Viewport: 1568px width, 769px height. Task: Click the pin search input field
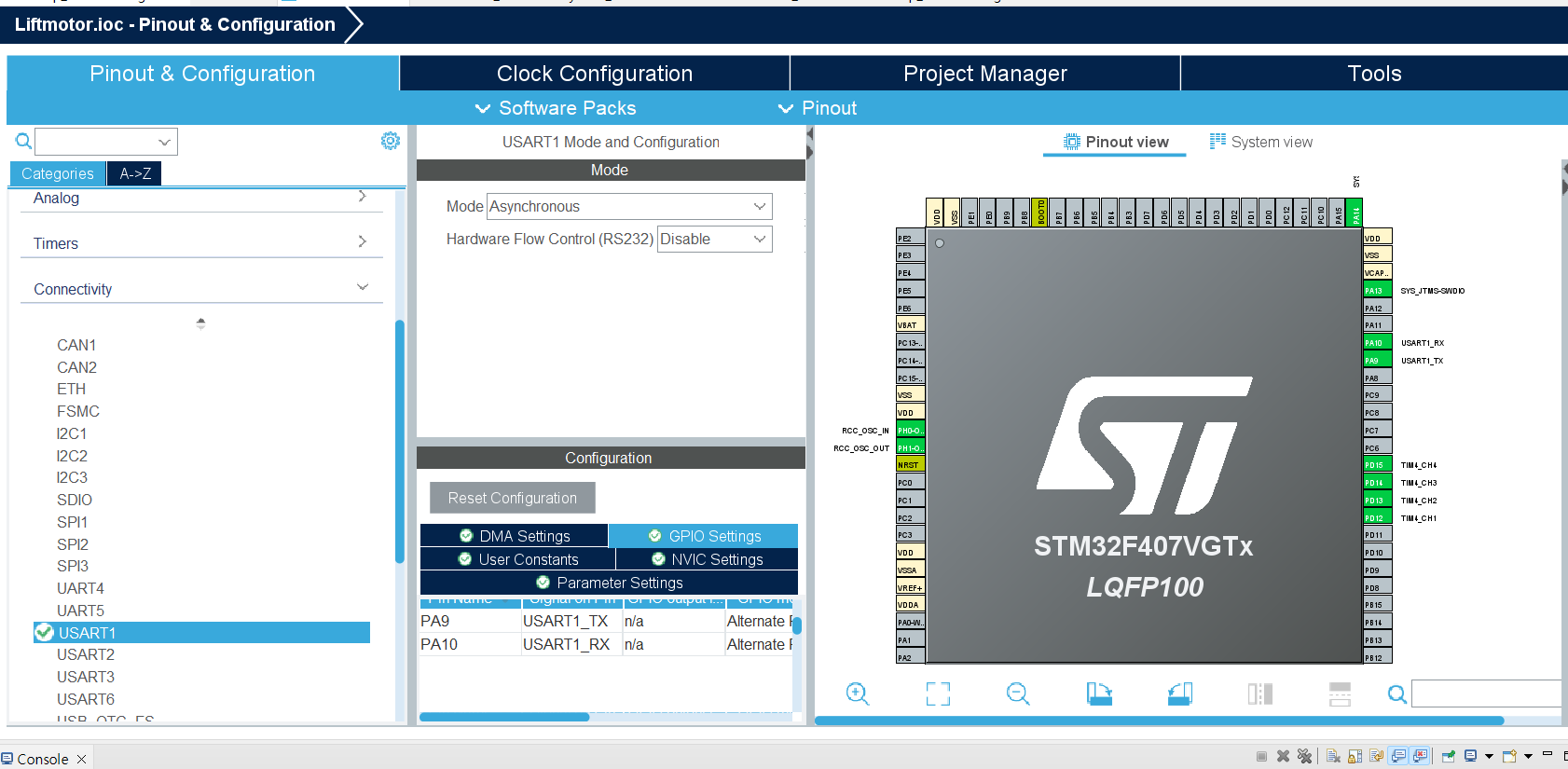[1486, 693]
